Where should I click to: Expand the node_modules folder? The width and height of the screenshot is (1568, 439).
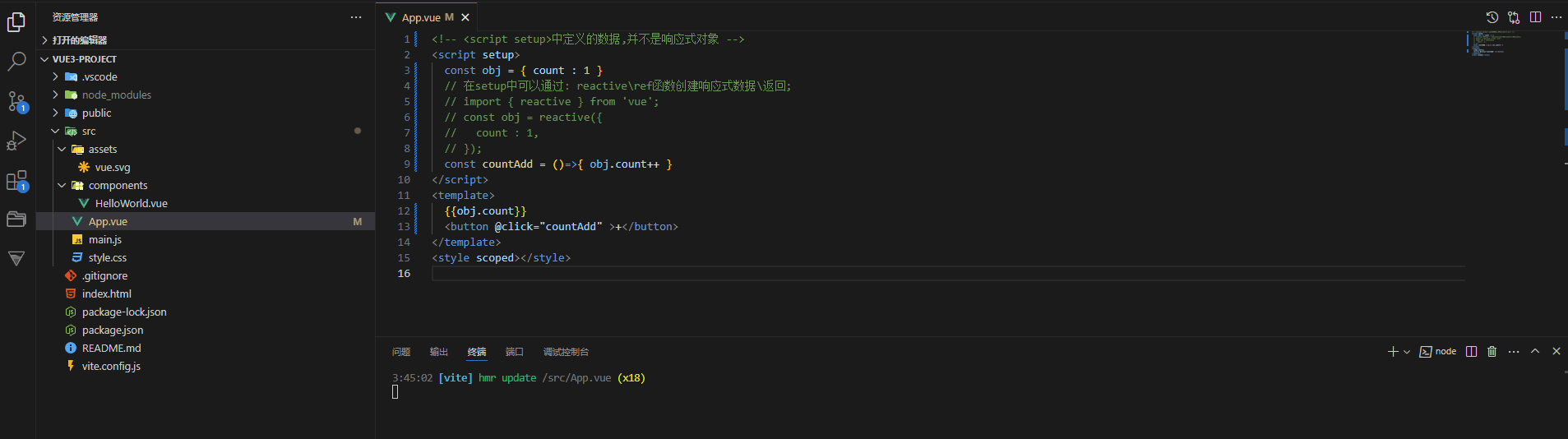tap(206, 95)
